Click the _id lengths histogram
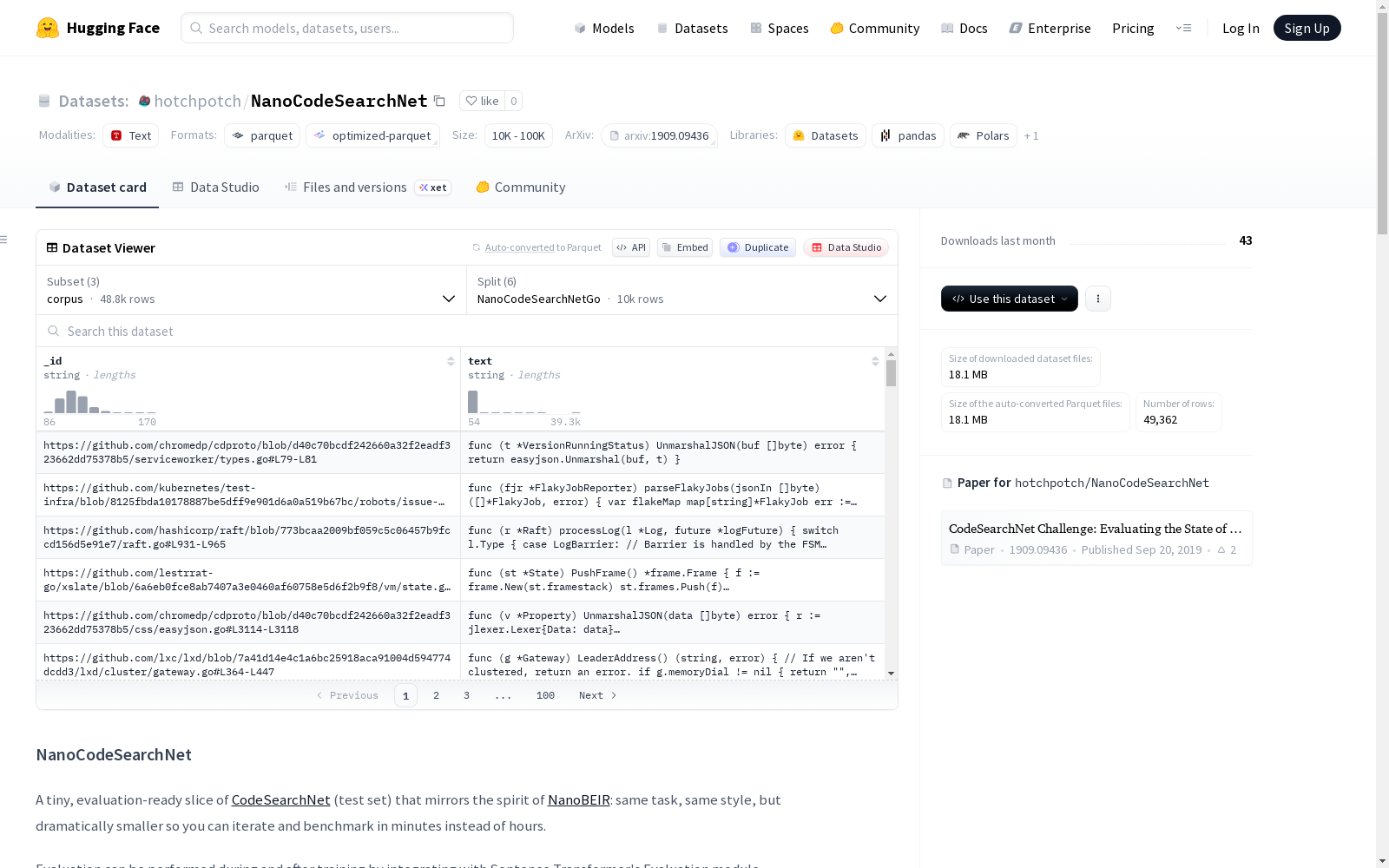1389x868 pixels. click(x=100, y=402)
